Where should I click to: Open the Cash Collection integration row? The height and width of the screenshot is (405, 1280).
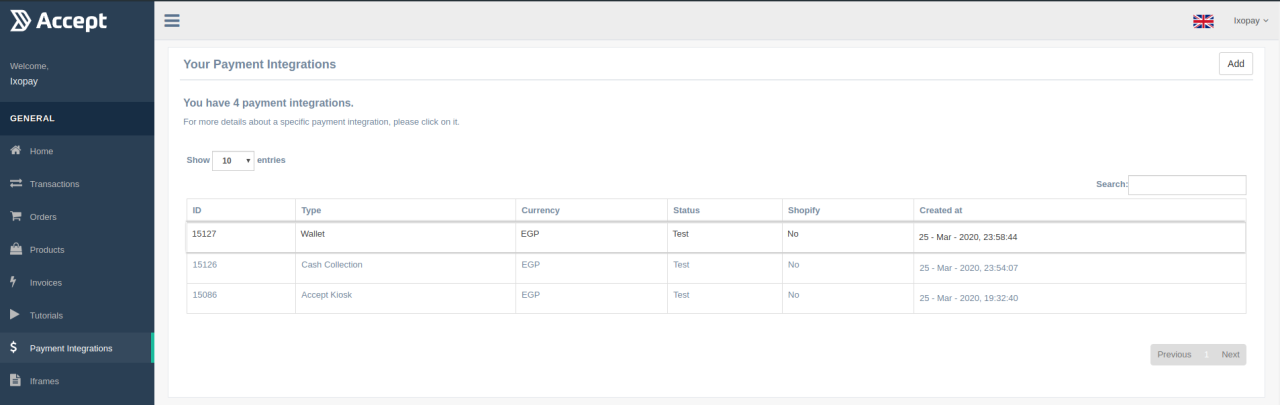point(332,265)
